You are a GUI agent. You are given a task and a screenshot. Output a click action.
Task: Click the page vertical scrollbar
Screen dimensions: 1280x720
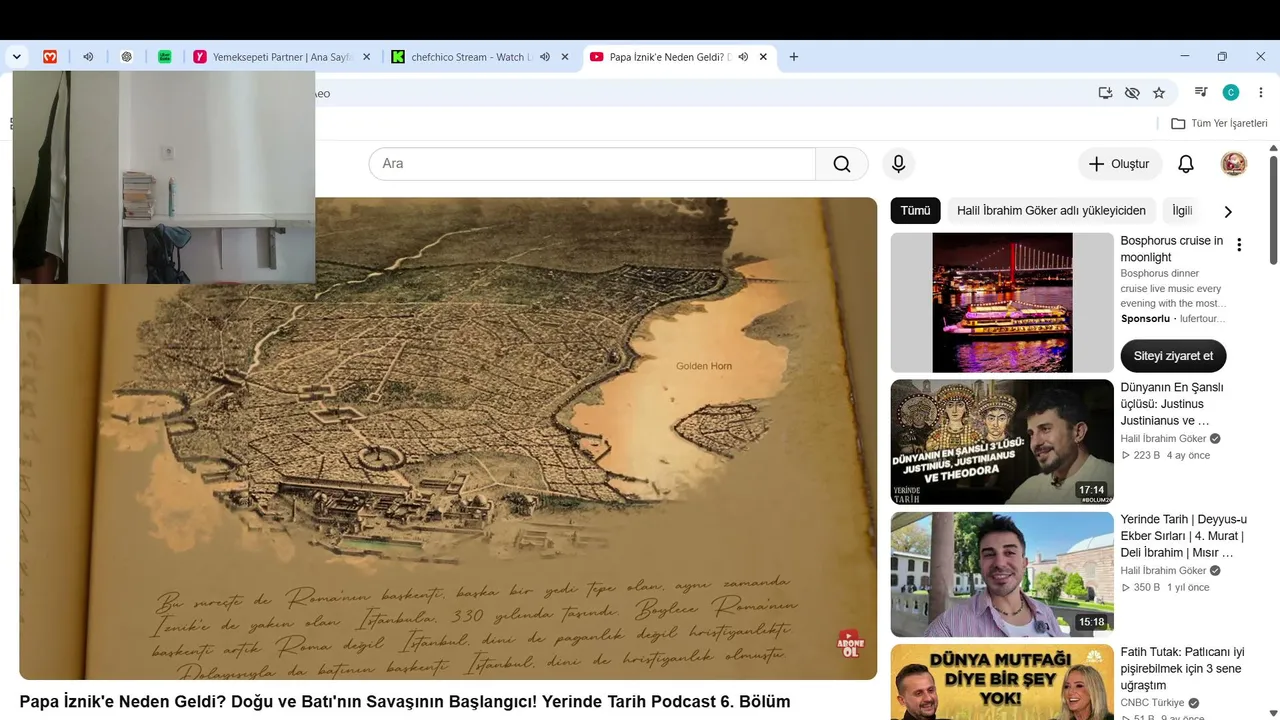(1273, 210)
